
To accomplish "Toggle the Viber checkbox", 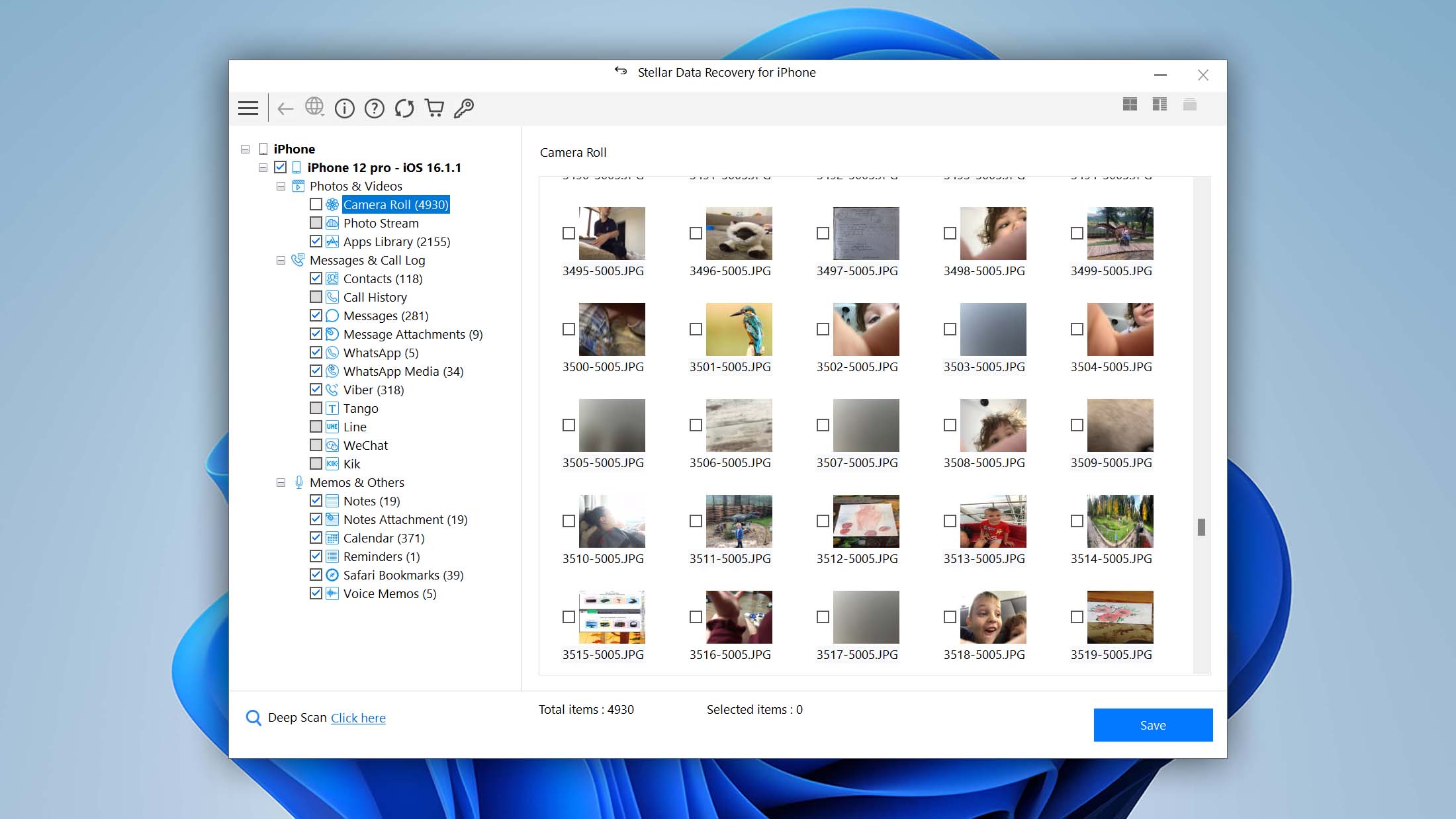I will click(316, 390).
